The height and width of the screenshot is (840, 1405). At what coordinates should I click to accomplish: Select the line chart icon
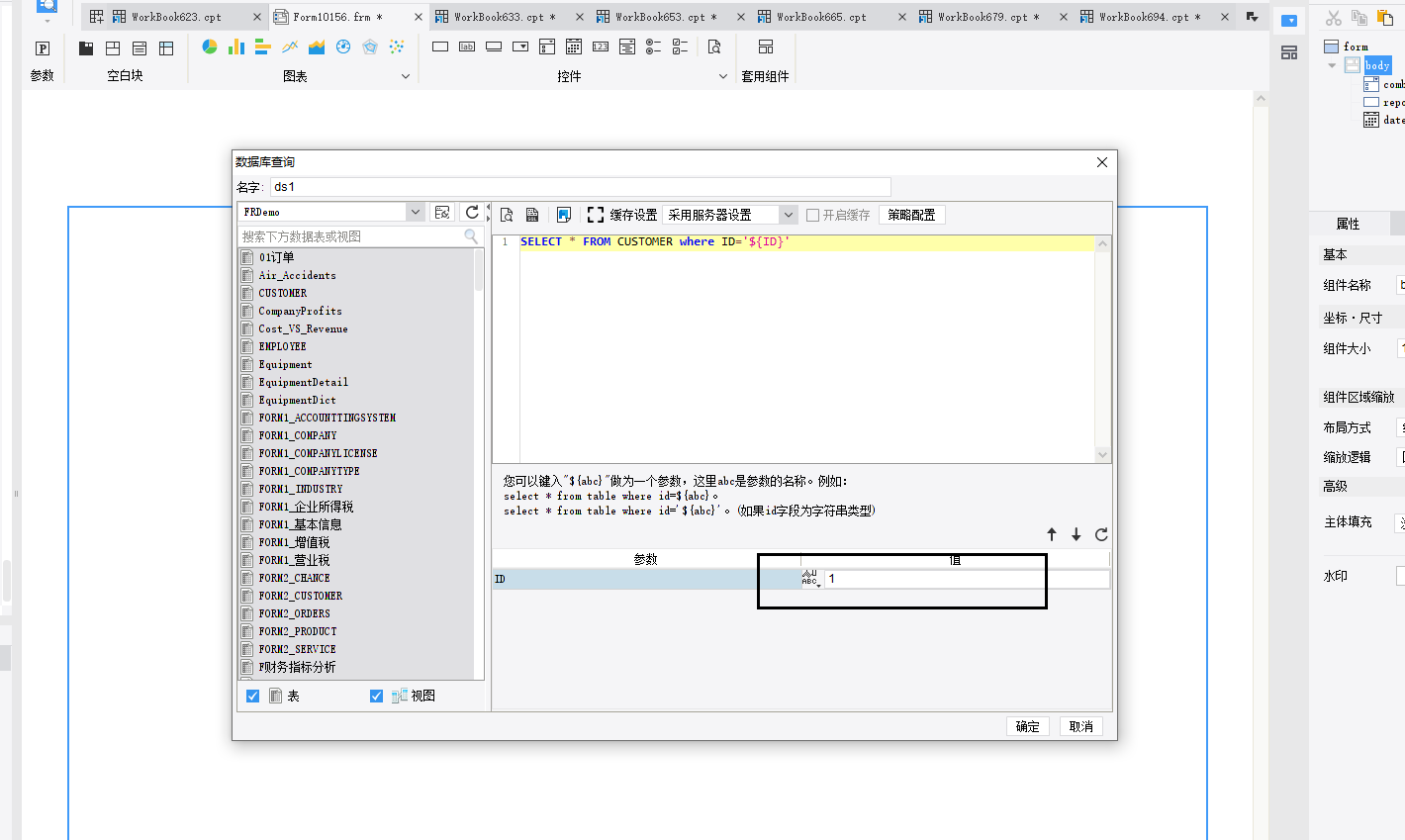click(x=290, y=47)
